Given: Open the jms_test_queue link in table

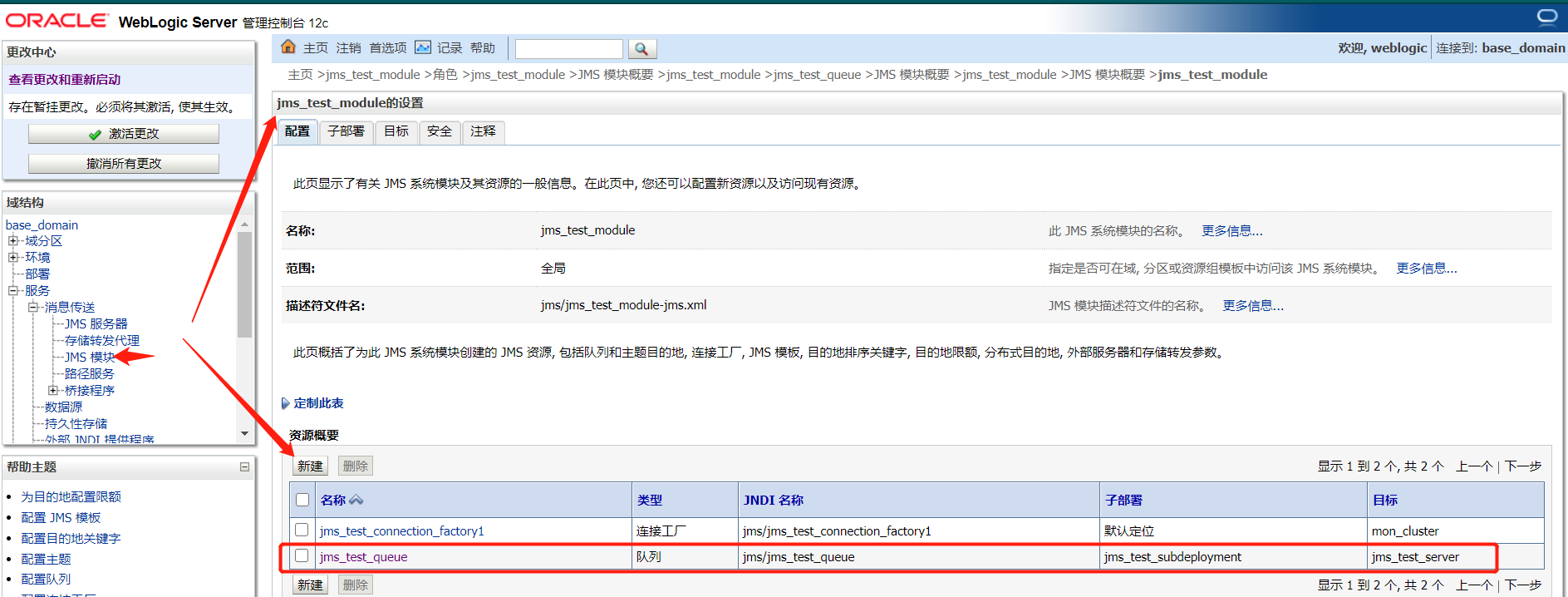Looking at the screenshot, I should tap(363, 557).
